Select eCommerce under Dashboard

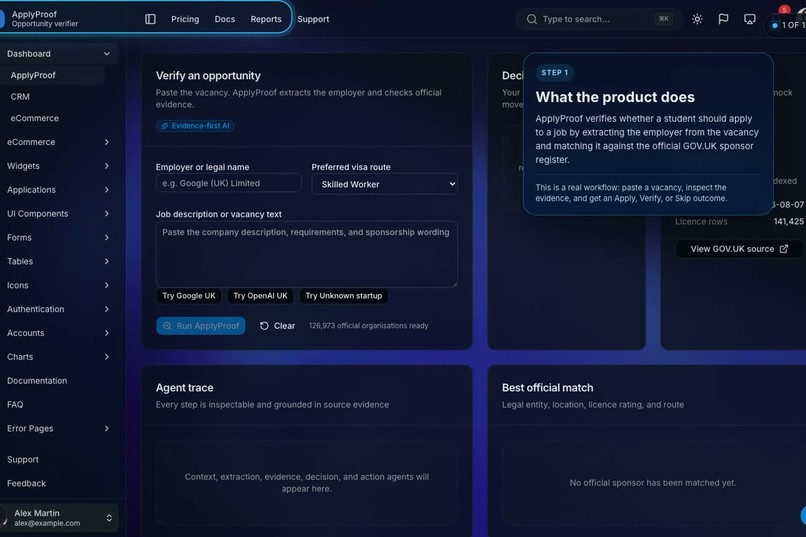(x=52, y=118)
